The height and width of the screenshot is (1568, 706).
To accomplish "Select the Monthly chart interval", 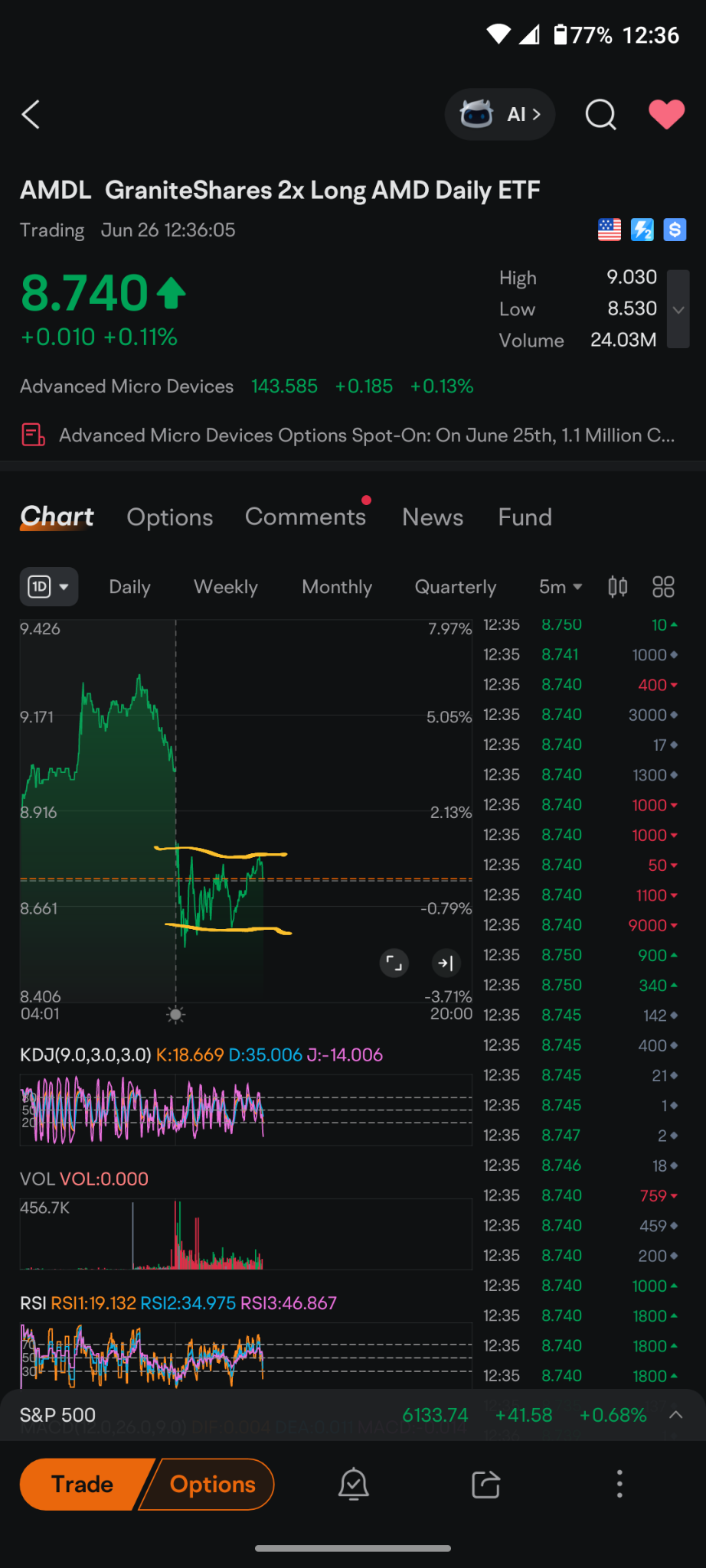I will click(337, 587).
